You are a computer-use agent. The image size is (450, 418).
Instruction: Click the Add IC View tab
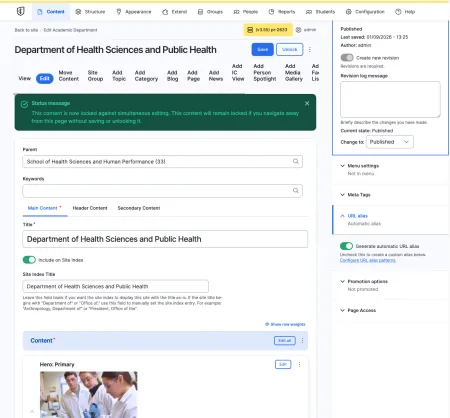(x=238, y=72)
